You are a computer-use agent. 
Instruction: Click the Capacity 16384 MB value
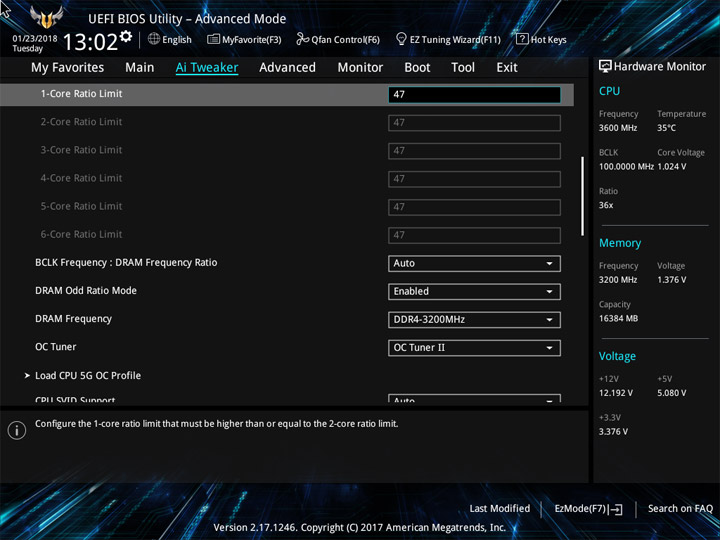click(x=618, y=319)
